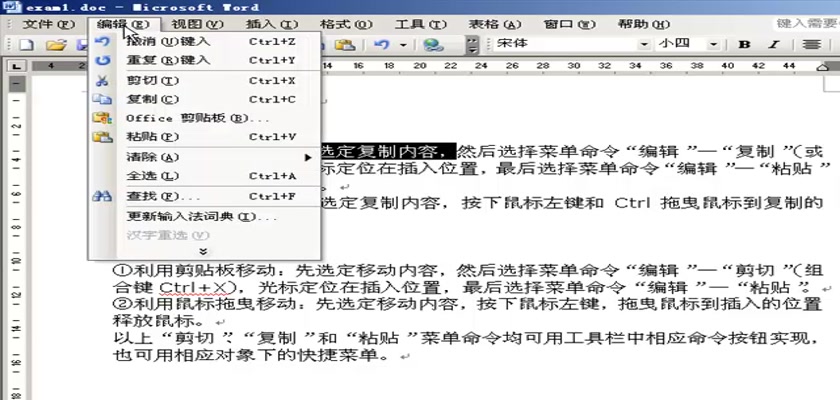Click the paste icon beside 粘贴
840x400 pixels.
point(102,137)
